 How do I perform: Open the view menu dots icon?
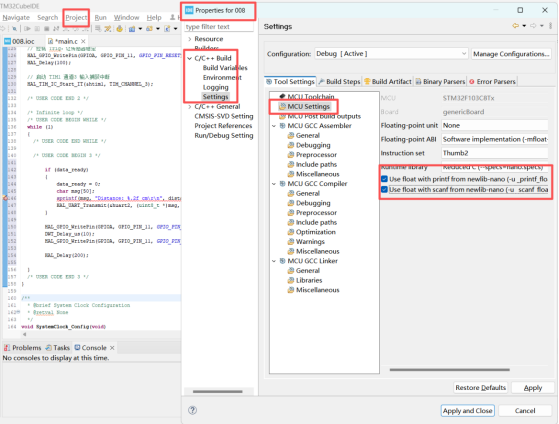pyautogui.click(x=551, y=26)
